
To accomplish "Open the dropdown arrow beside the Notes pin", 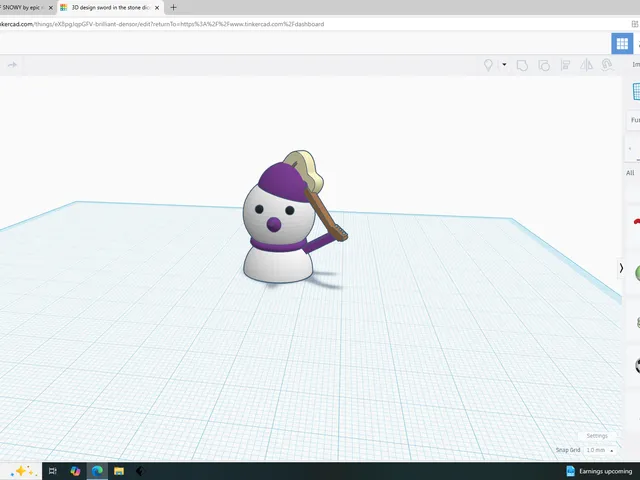I will [x=504, y=64].
